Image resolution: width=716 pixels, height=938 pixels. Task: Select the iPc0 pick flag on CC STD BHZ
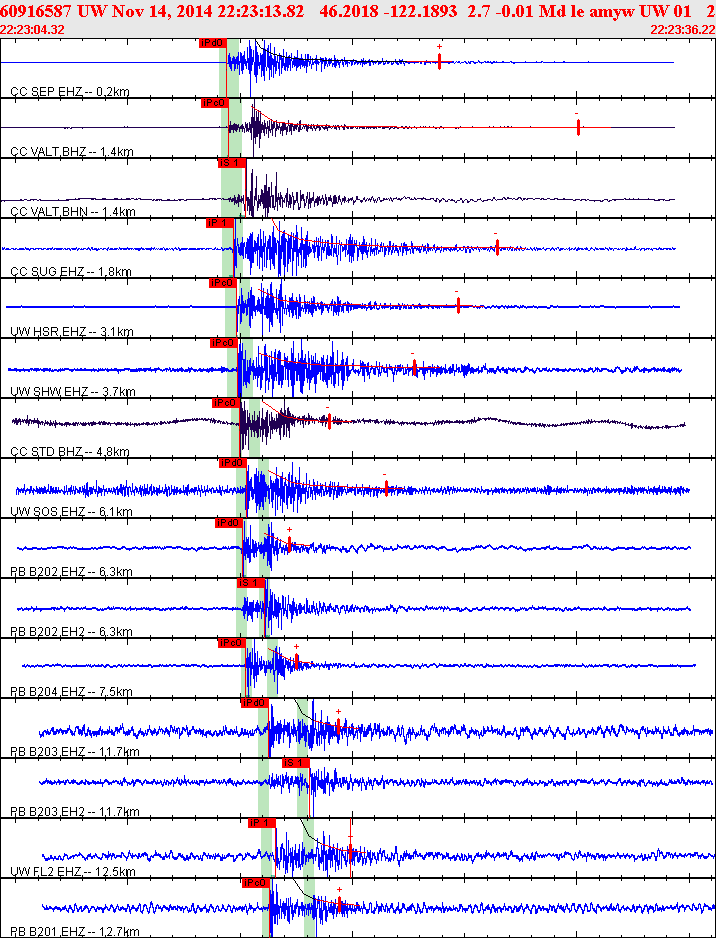click(226, 403)
